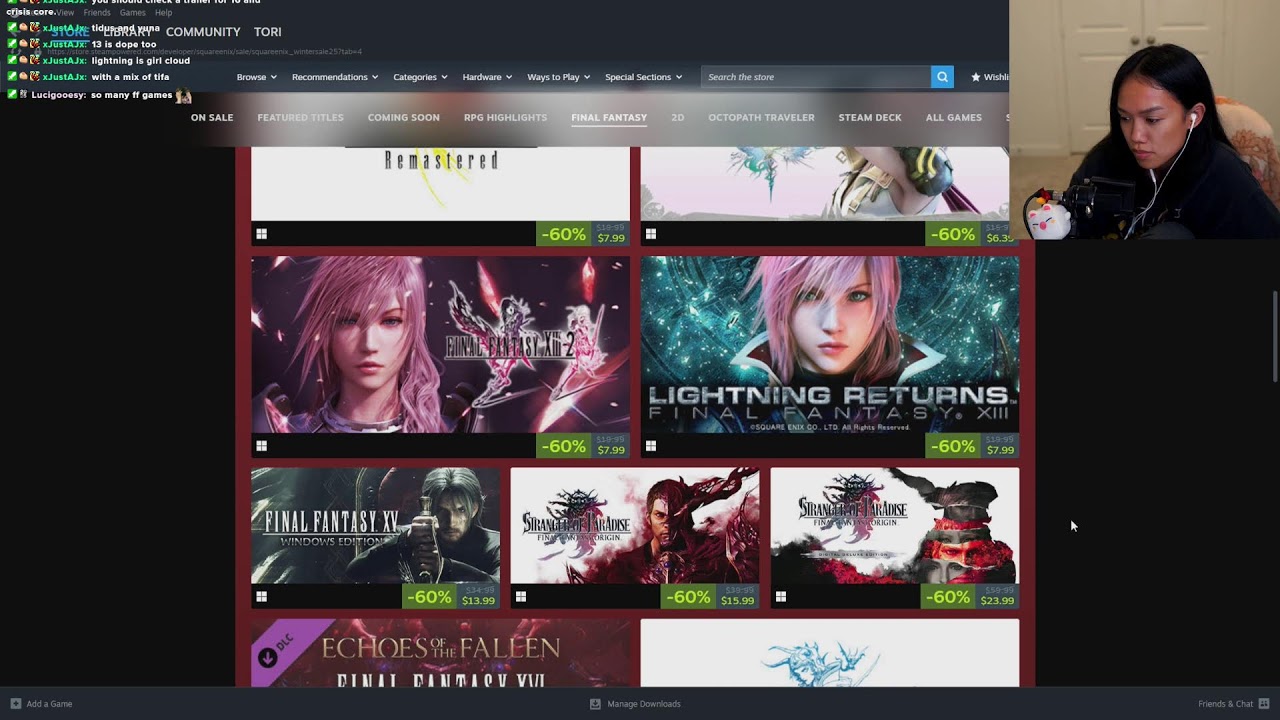Open the Categories dropdown menu
The image size is (1280, 720).
click(x=420, y=77)
